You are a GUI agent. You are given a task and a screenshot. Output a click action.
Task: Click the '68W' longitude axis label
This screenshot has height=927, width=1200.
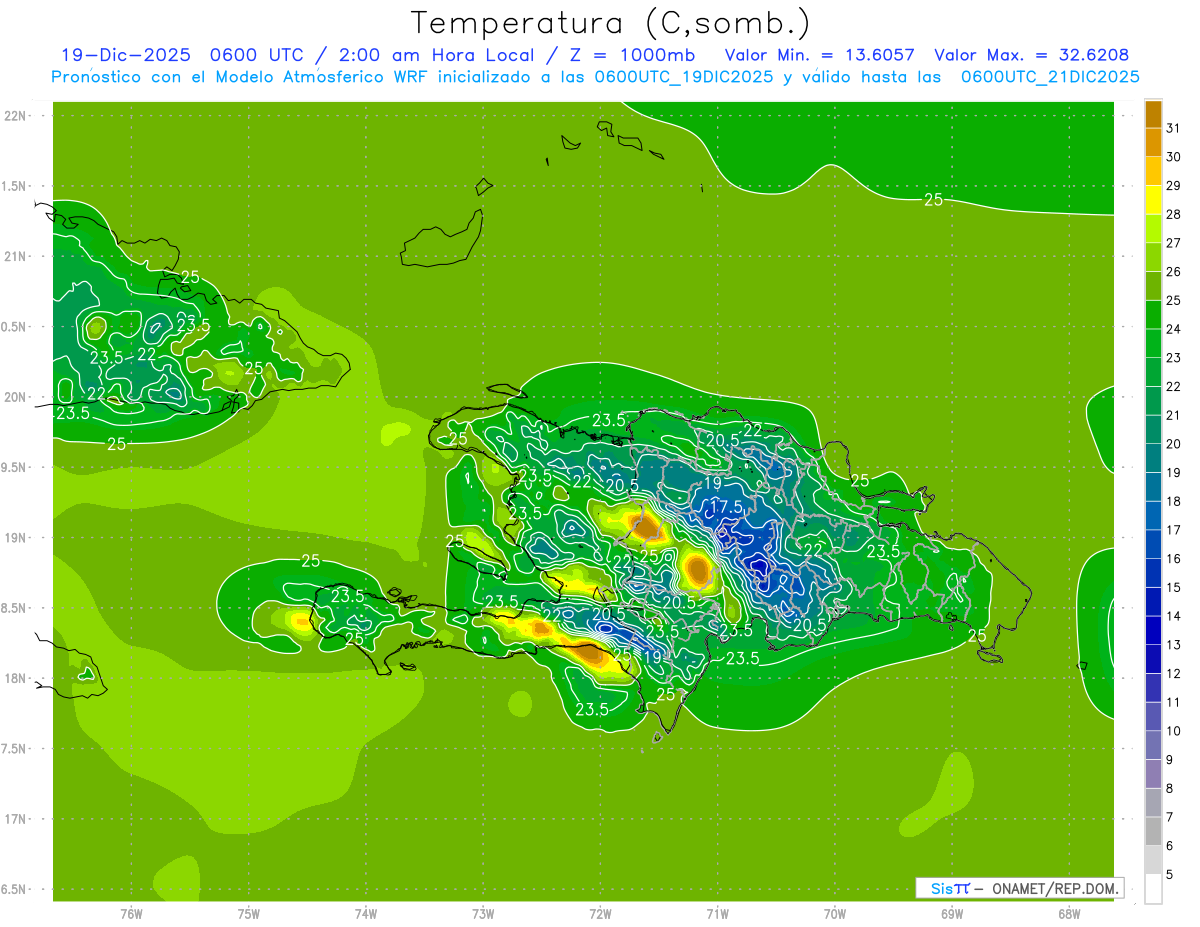pos(1069,913)
